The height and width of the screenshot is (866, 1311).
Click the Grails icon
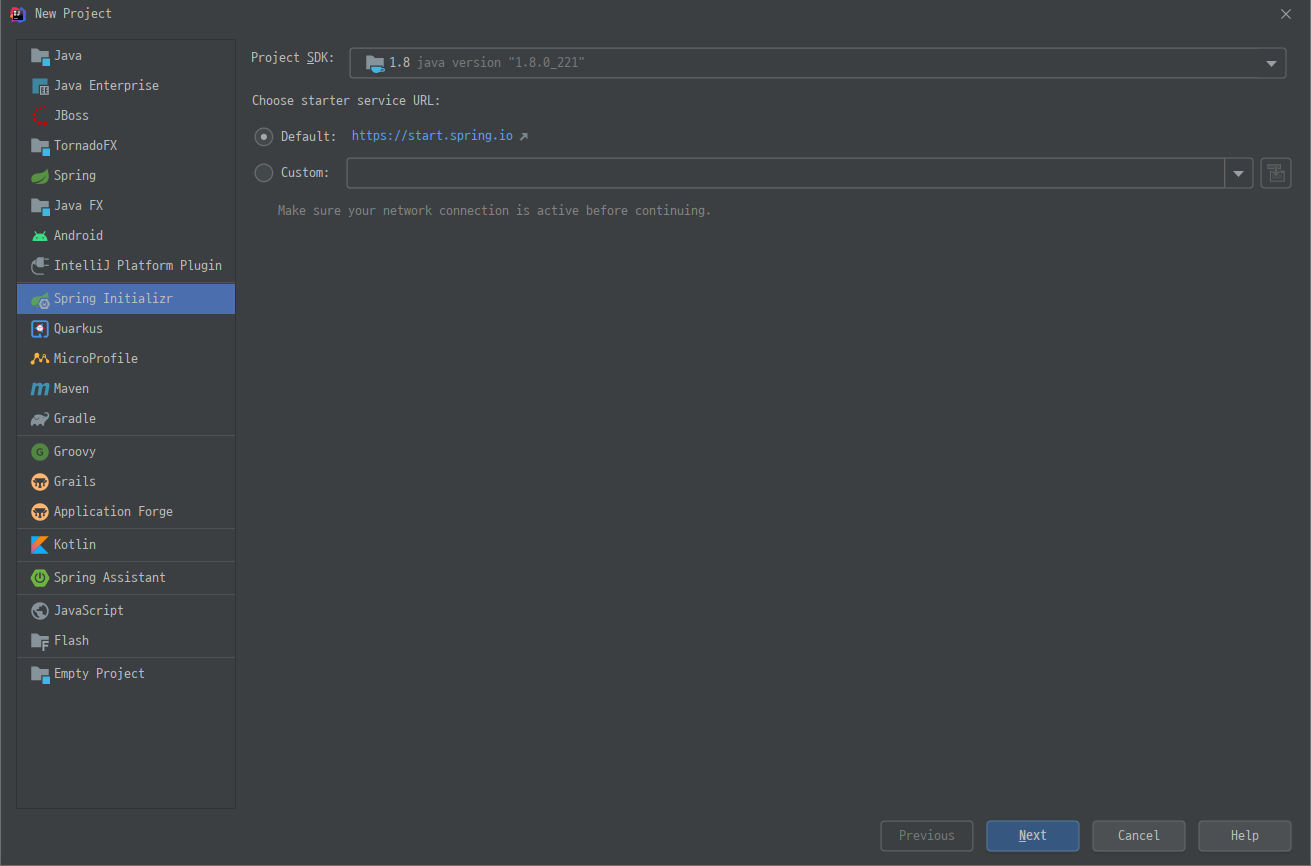(40, 482)
